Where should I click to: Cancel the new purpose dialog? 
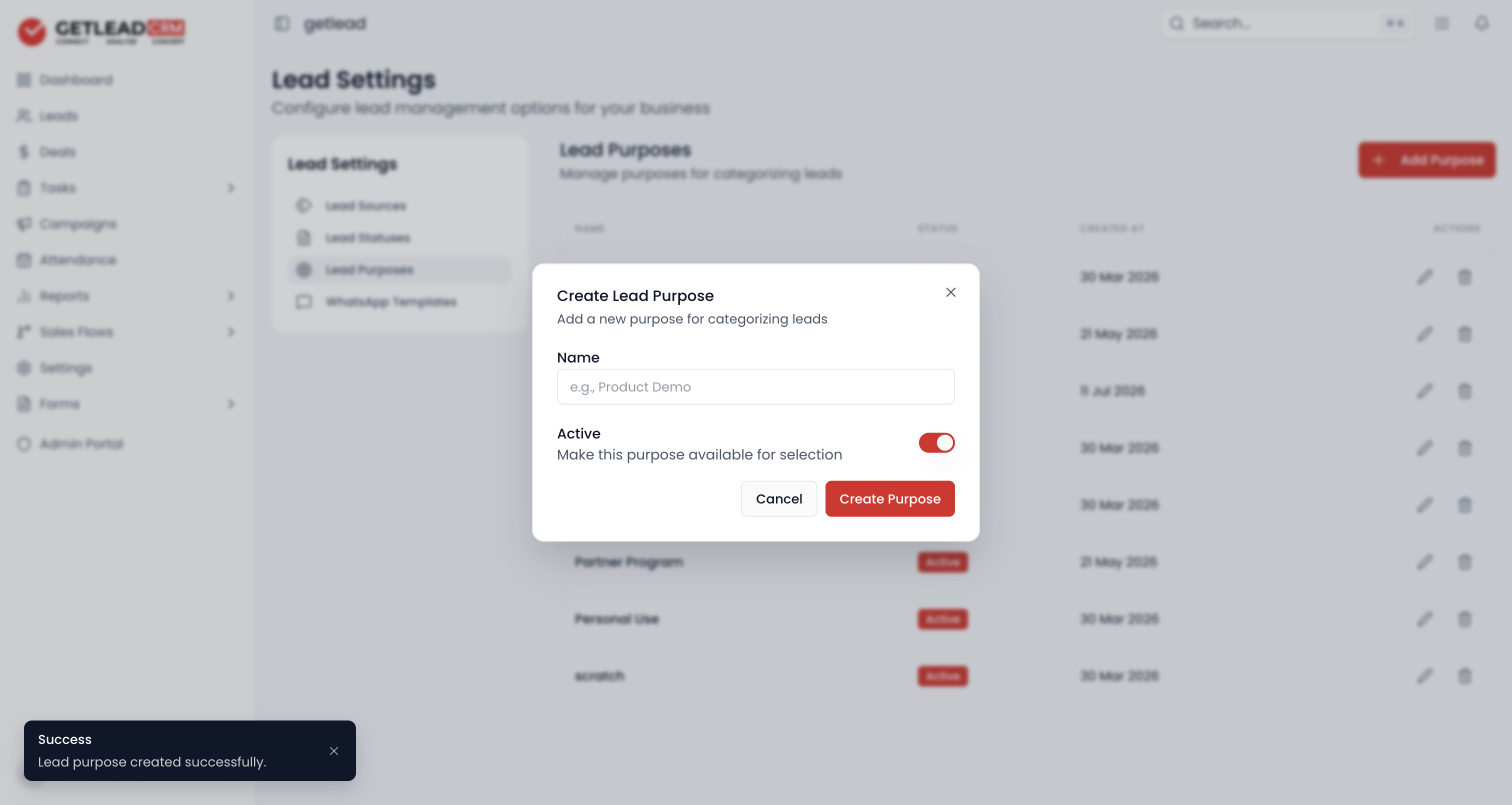coord(778,498)
